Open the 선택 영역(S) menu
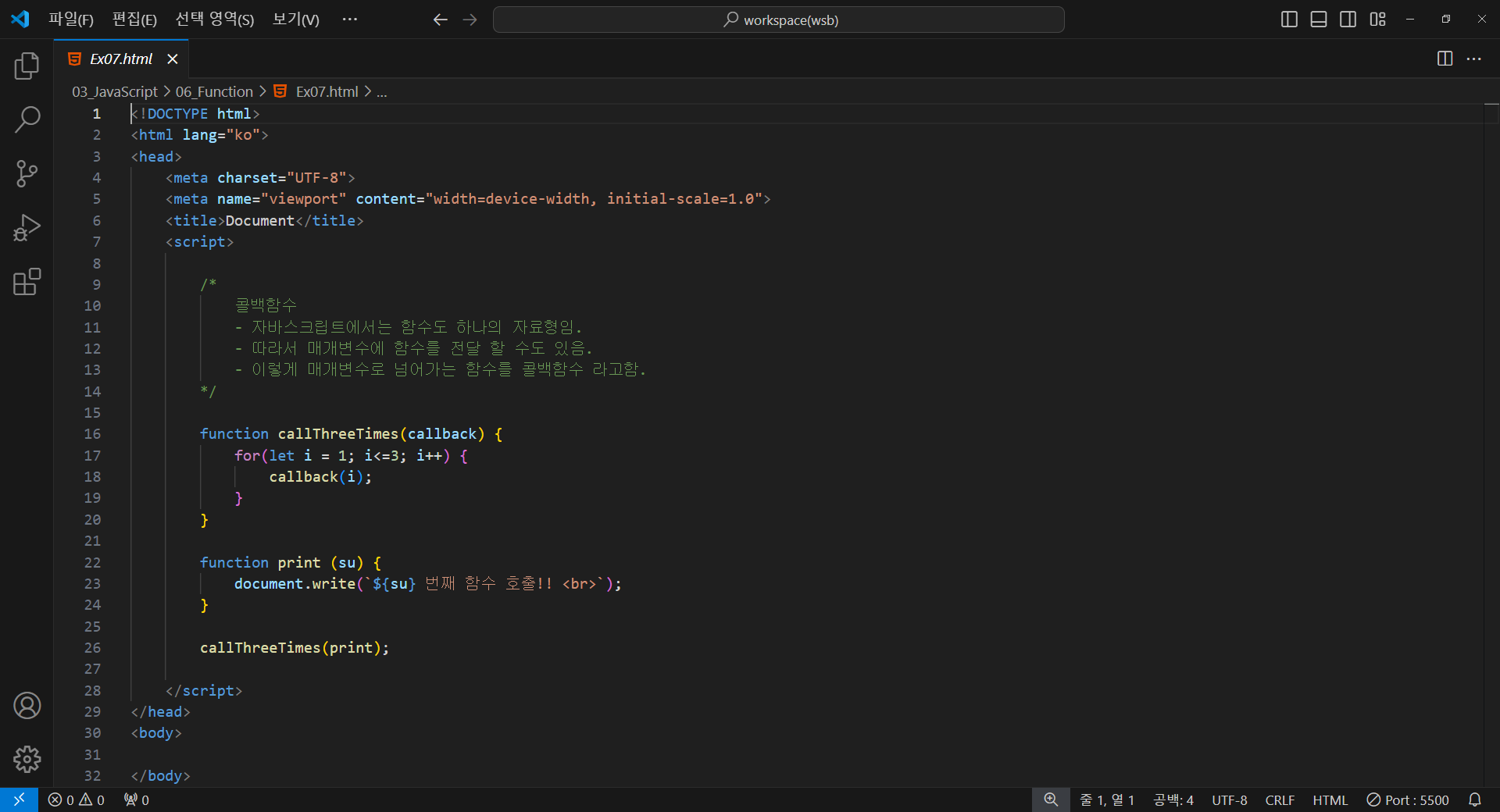 point(215,20)
